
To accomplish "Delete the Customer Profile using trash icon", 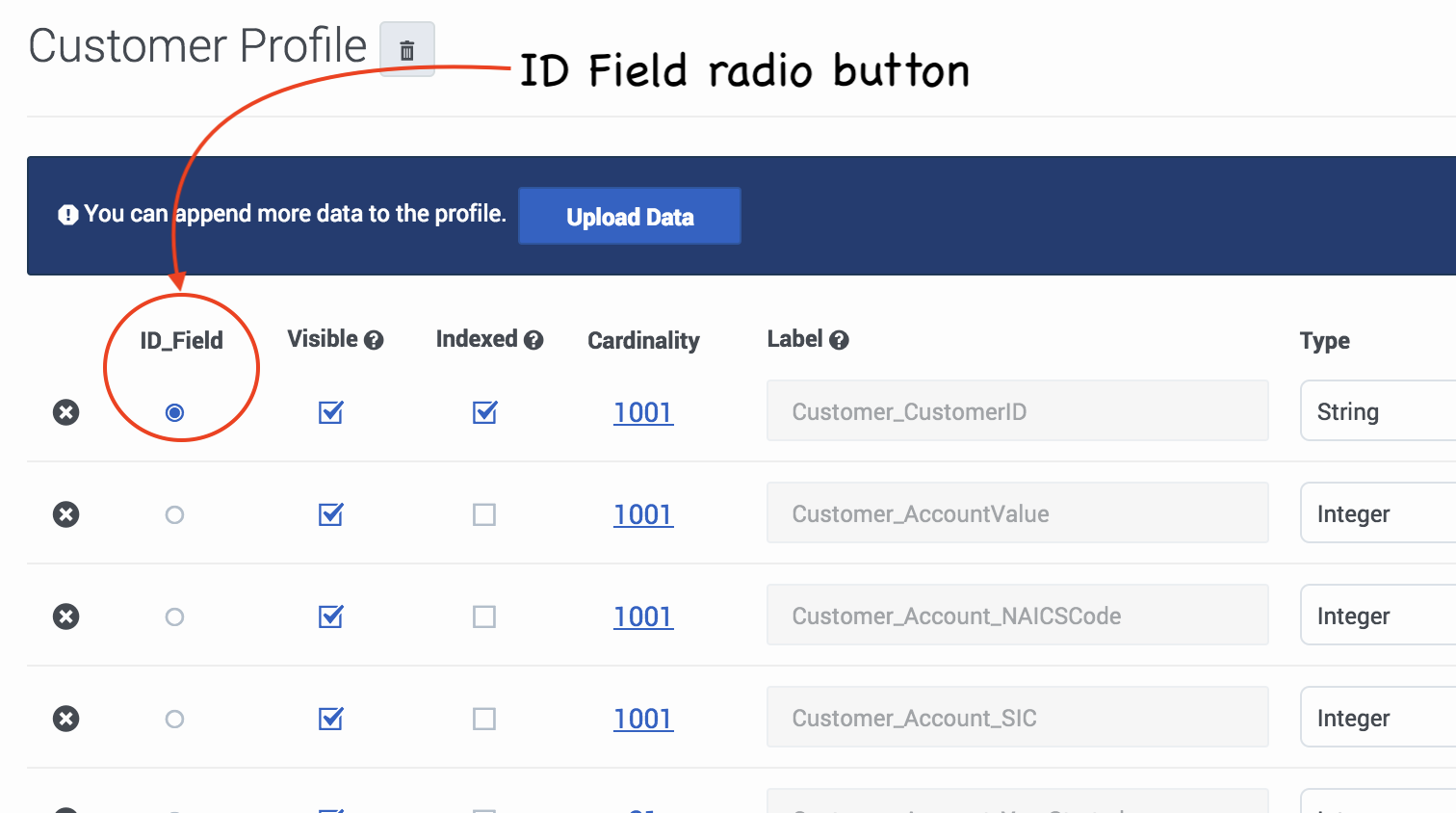I will point(407,49).
